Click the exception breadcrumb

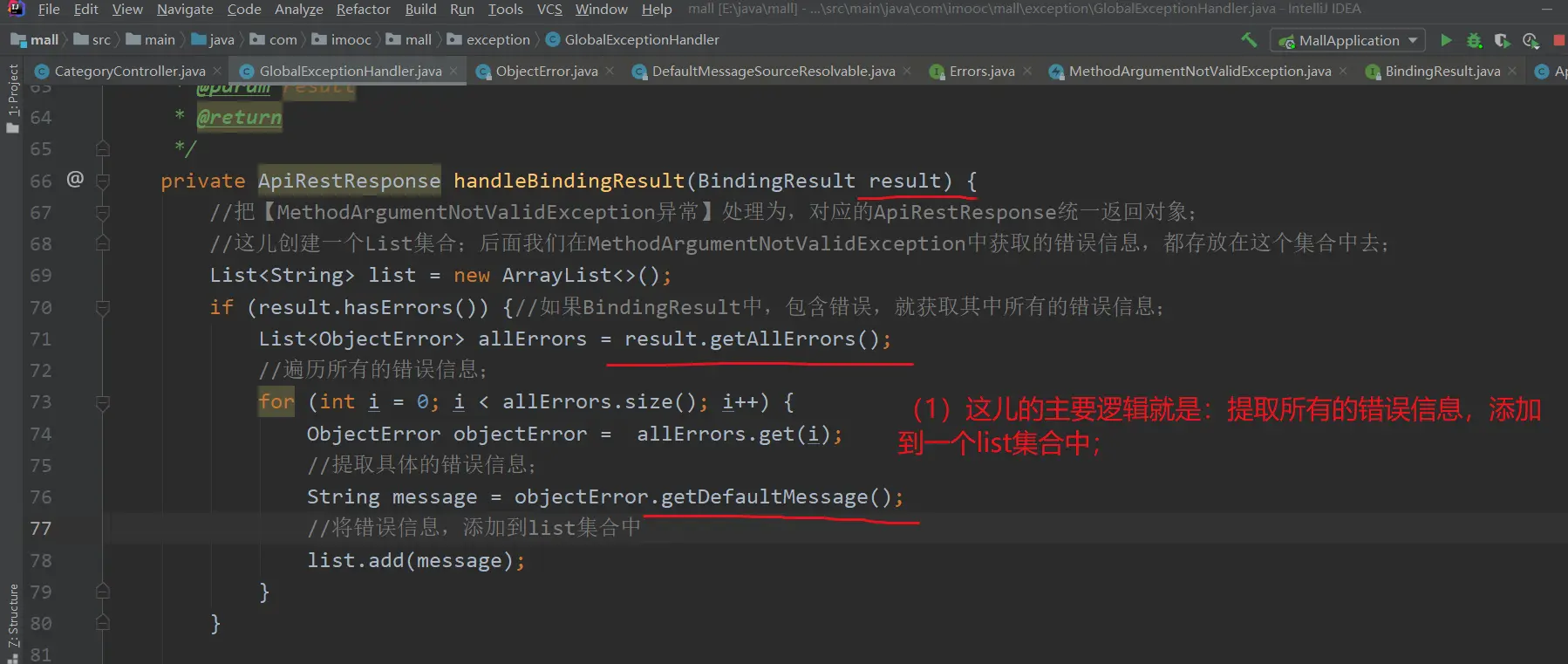point(488,40)
